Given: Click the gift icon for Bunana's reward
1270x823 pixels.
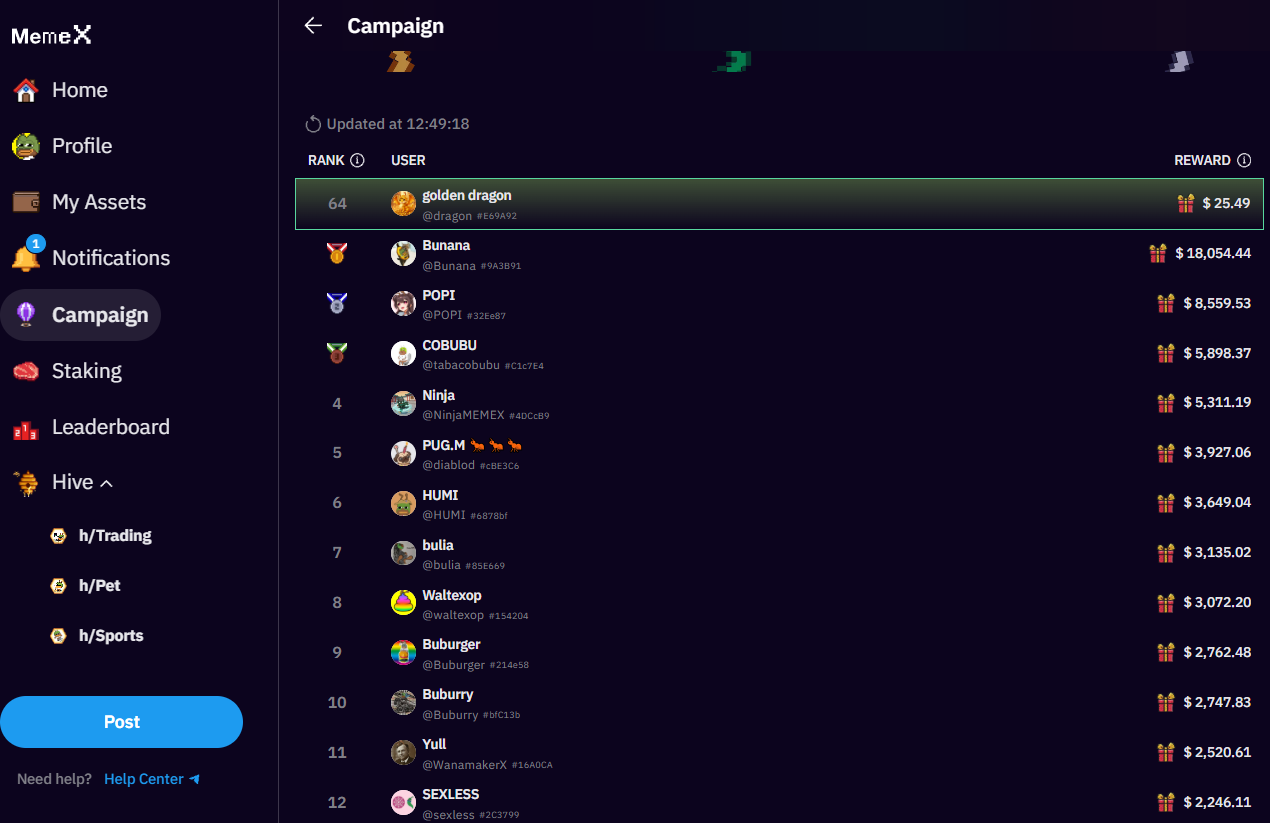Looking at the screenshot, I should 1158,253.
